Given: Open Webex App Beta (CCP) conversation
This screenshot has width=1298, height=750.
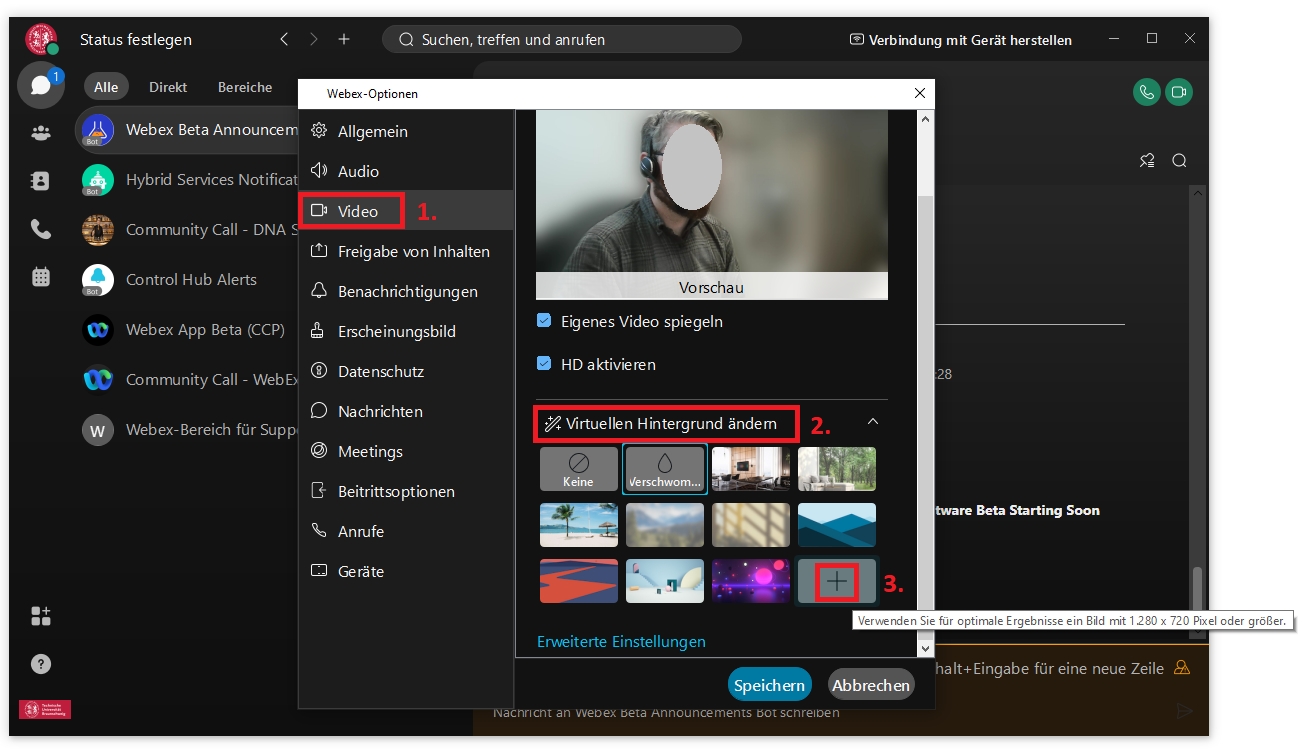Looking at the screenshot, I should [186, 330].
